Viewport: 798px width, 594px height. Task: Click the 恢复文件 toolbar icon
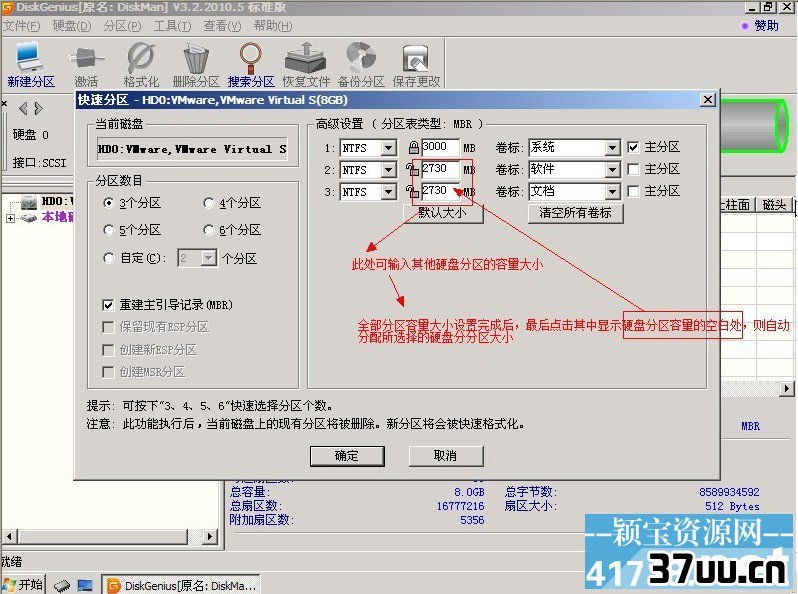click(x=306, y=64)
